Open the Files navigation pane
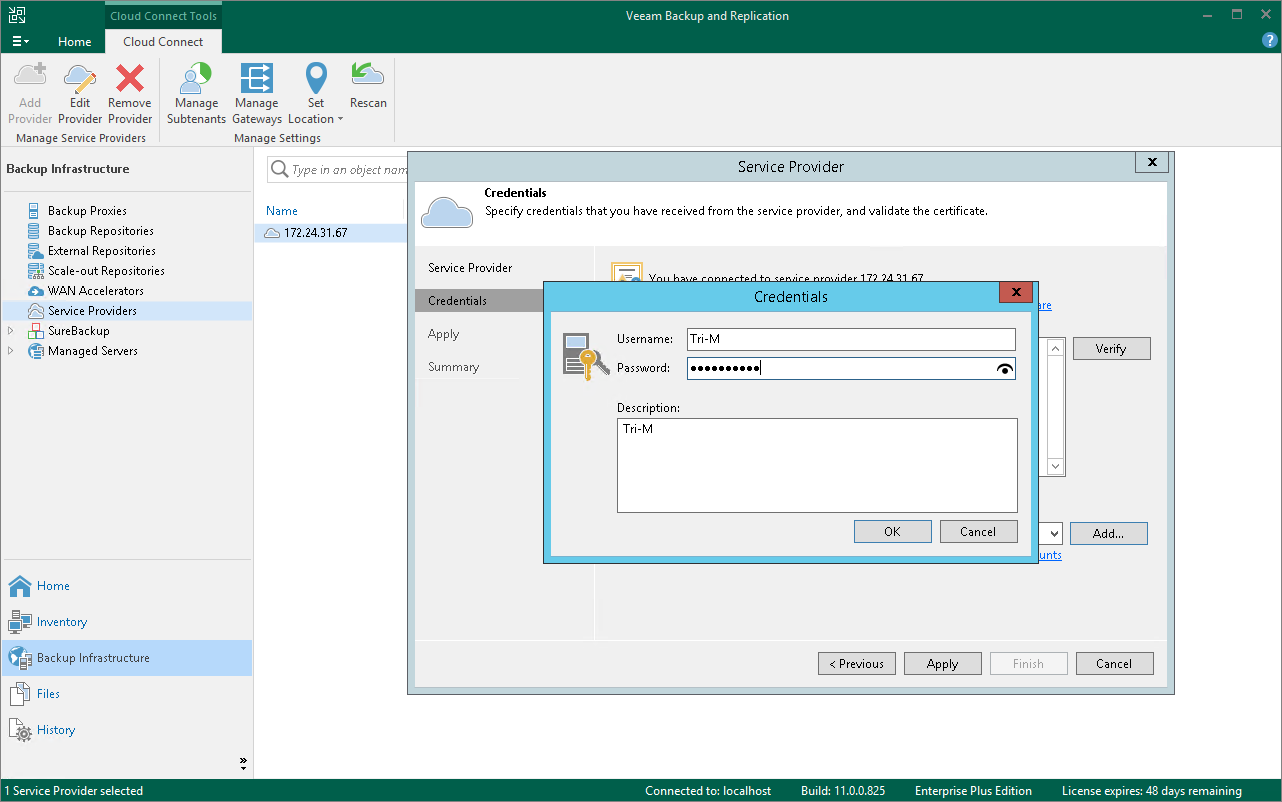Image resolution: width=1282 pixels, height=802 pixels. coord(127,694)
